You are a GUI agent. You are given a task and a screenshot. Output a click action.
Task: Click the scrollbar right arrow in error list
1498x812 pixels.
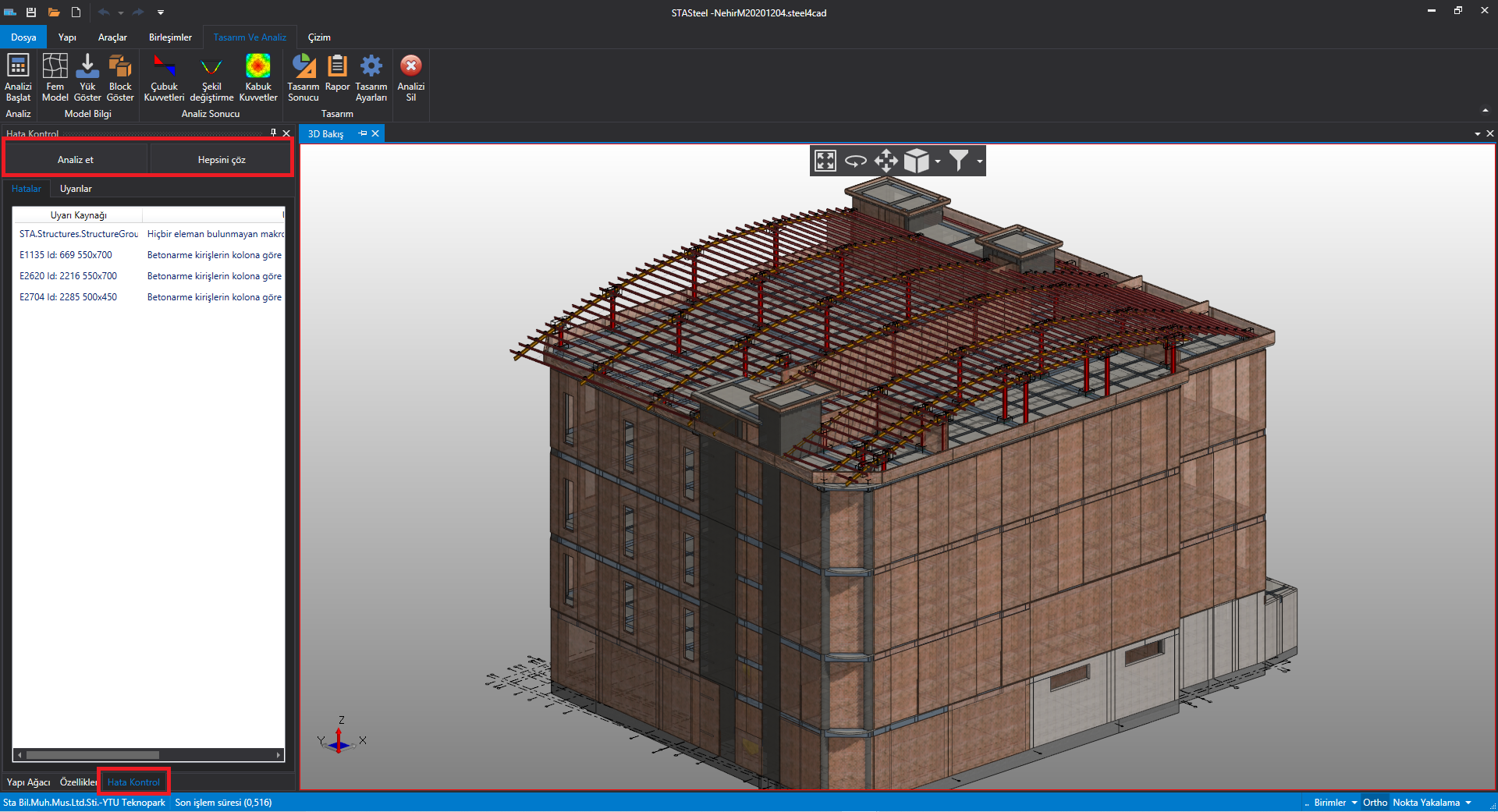[x=279, y=755]
